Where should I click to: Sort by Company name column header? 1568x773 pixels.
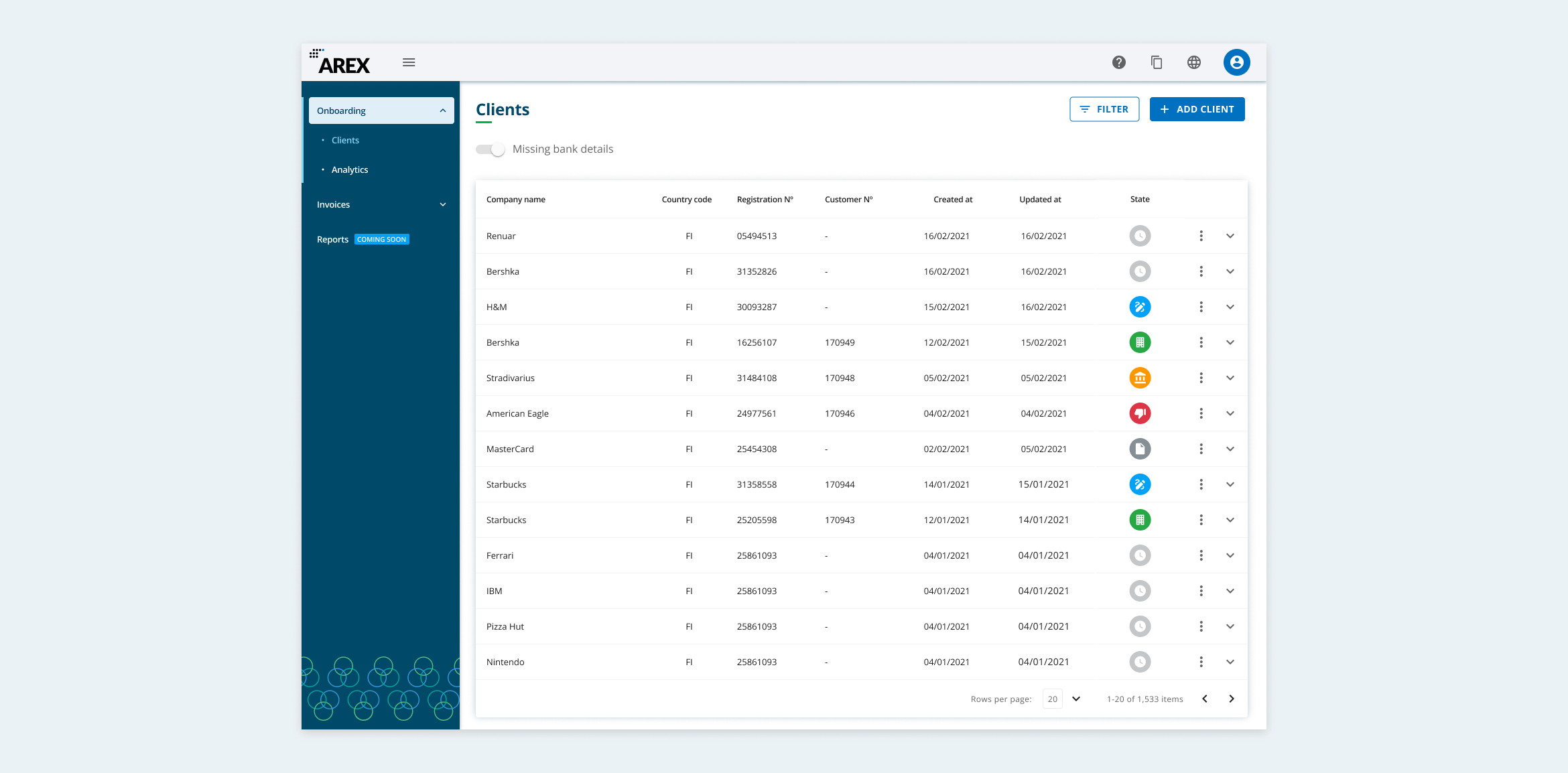click(x=516, y=200)
